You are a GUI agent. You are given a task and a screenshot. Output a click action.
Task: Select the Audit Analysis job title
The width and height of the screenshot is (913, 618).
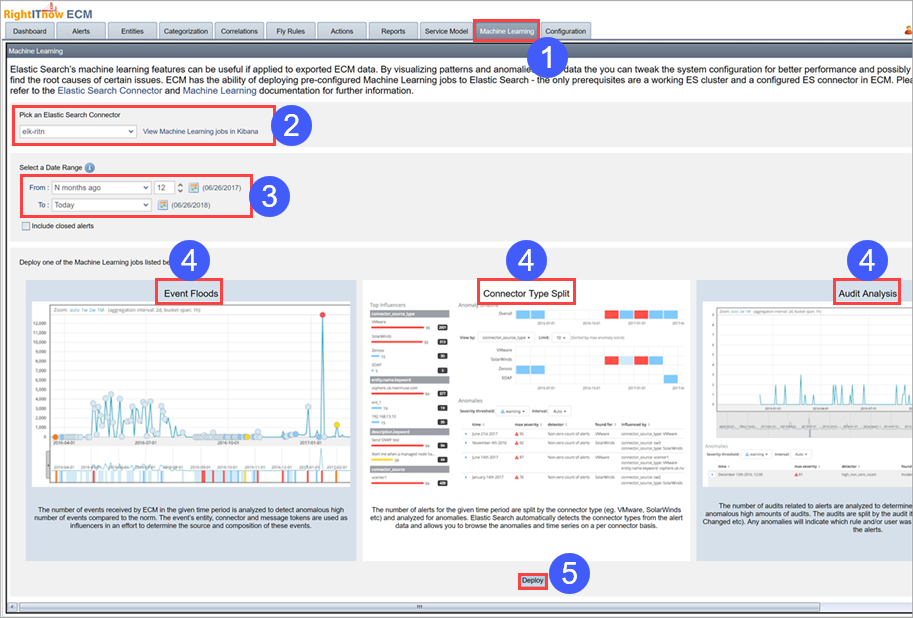tap(867, 294)
